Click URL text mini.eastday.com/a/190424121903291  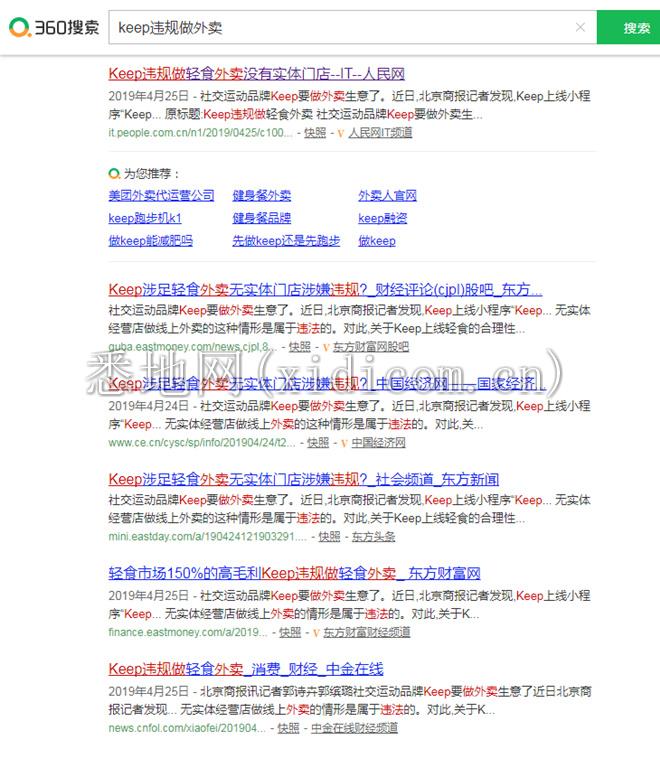(208, 537)
